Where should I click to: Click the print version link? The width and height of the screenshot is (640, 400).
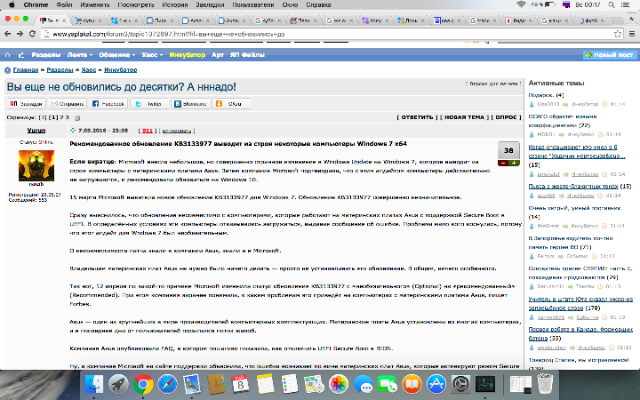click(x=493, y=84)
